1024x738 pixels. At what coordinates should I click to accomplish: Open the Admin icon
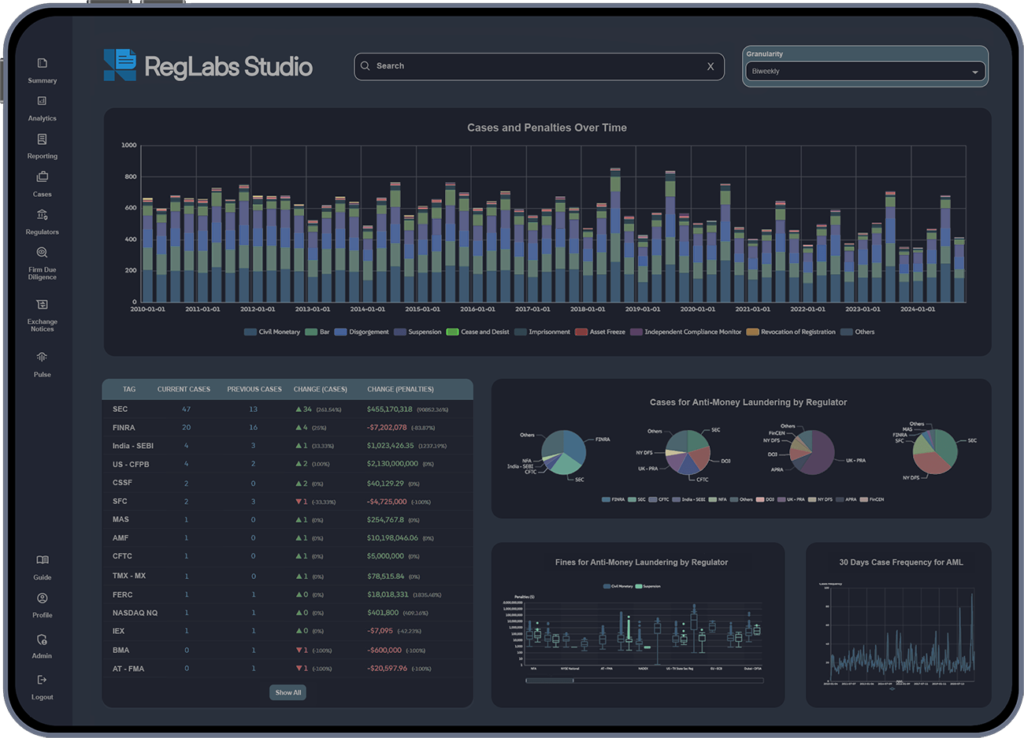click(x=42, y=639)
